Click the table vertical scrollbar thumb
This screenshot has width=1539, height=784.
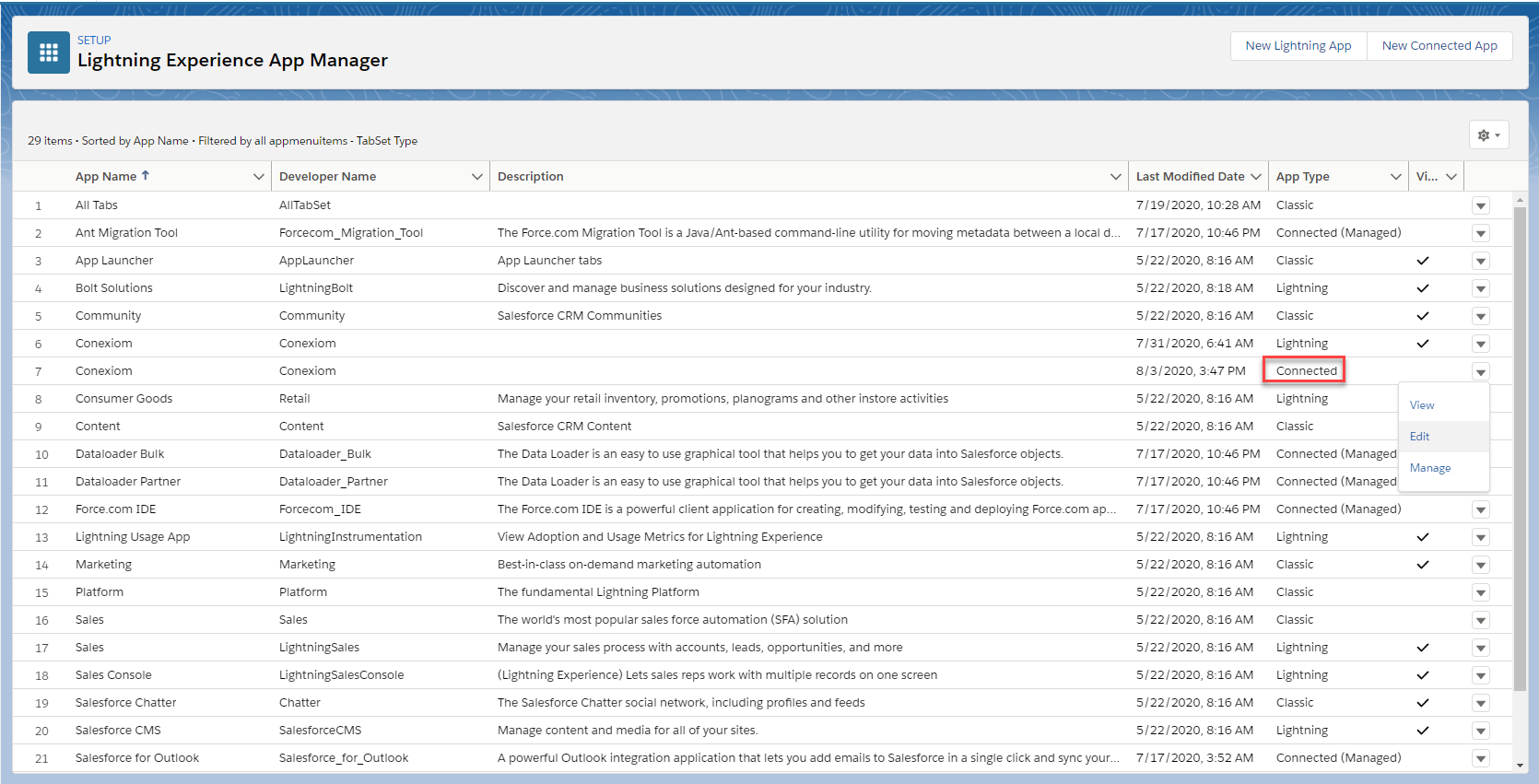click(x=1520, y=448)
